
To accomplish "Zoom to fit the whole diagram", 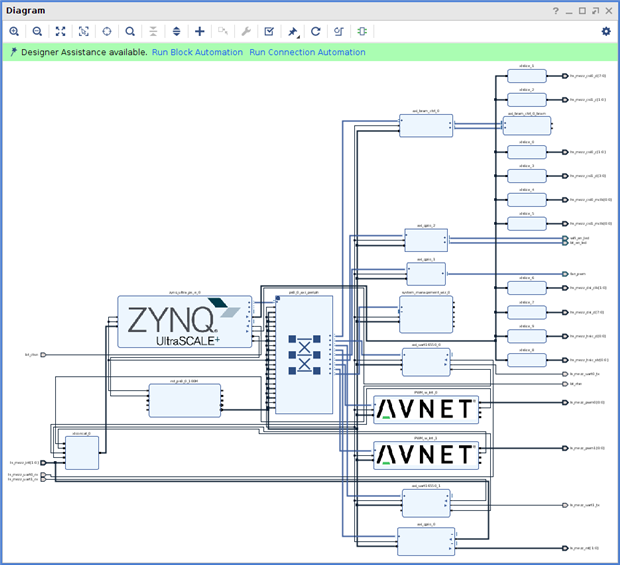I will pyautogui.click(x=60, y=31).
